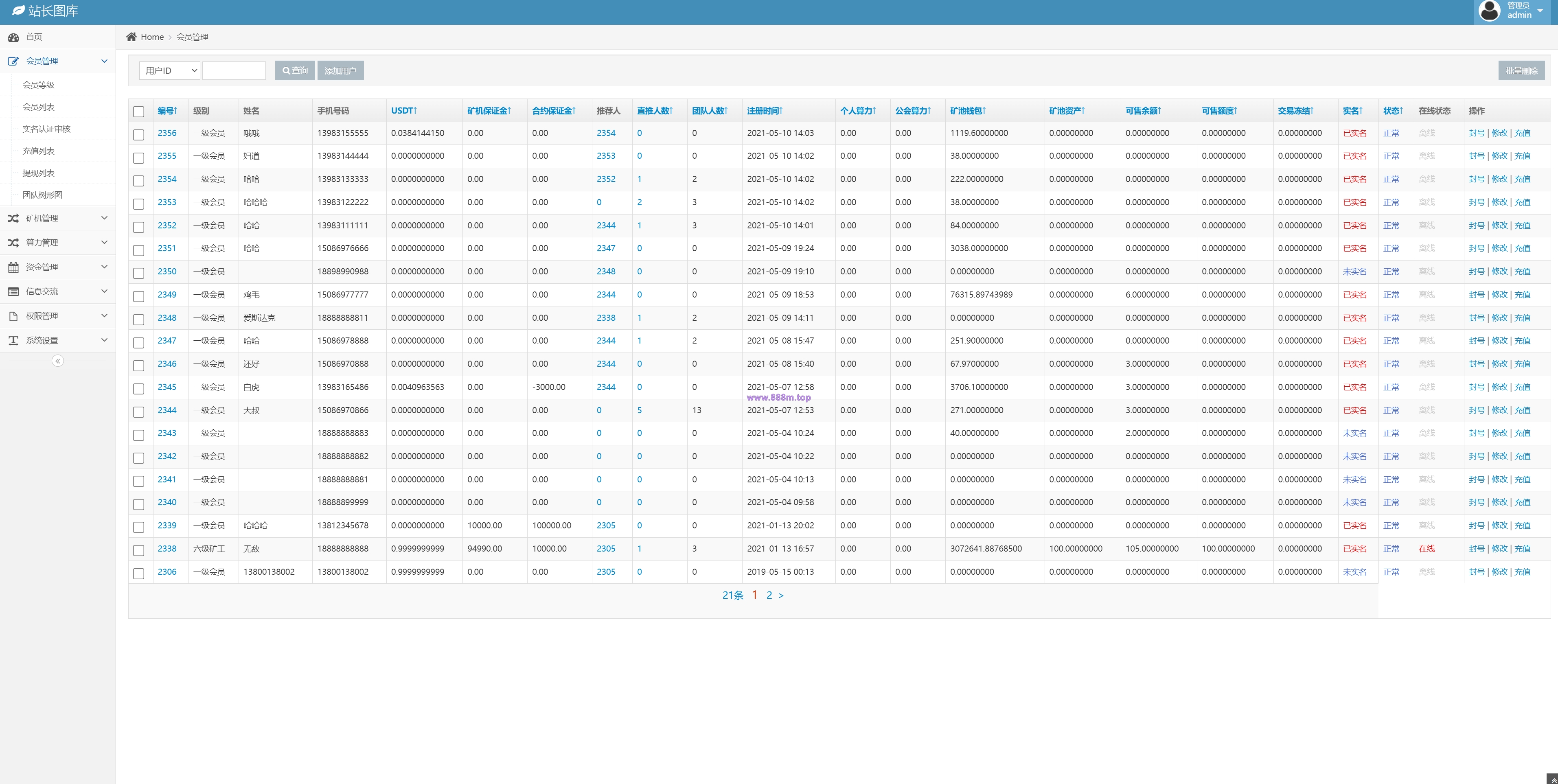Click the text icon beside 系统设置

[x=13, y=341]
